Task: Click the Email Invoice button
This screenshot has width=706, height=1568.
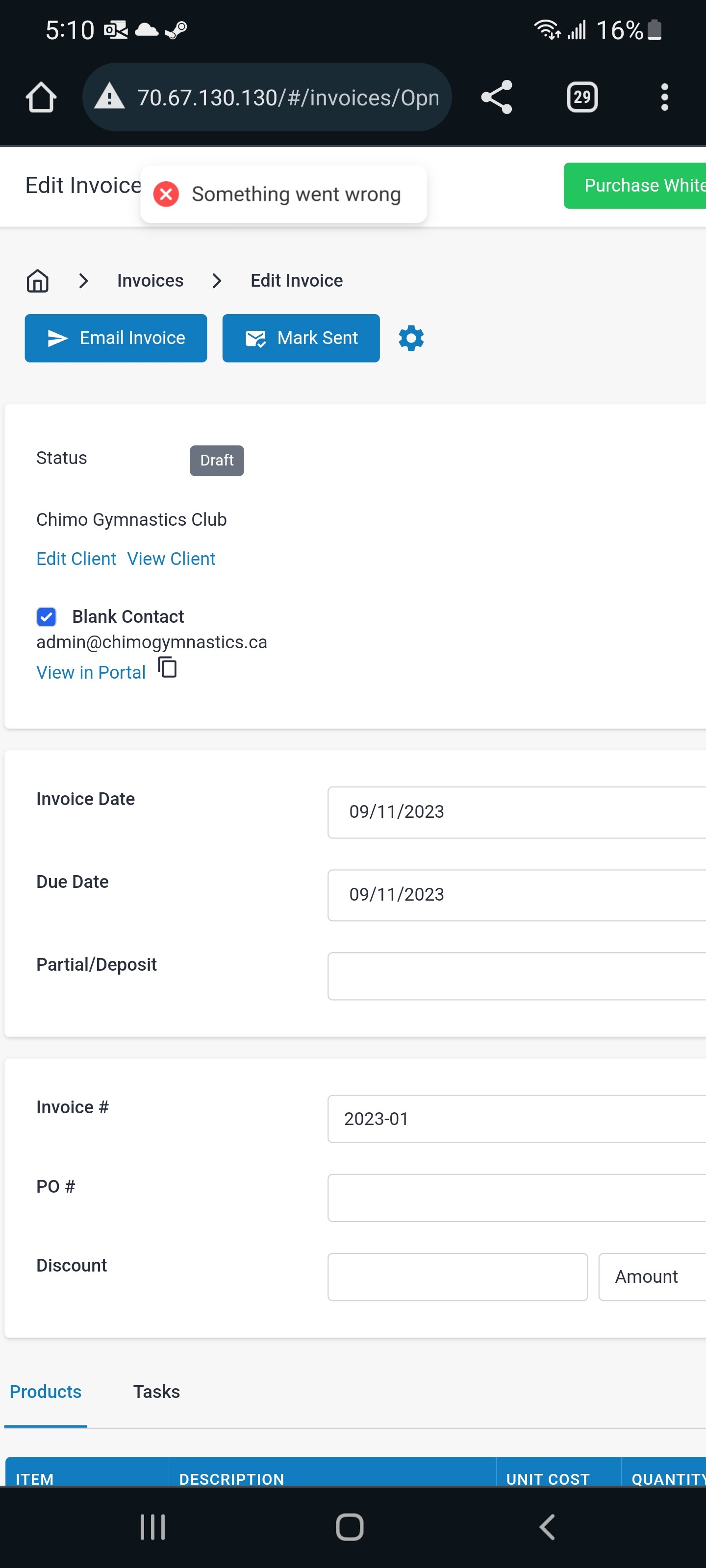Action: 116,338
